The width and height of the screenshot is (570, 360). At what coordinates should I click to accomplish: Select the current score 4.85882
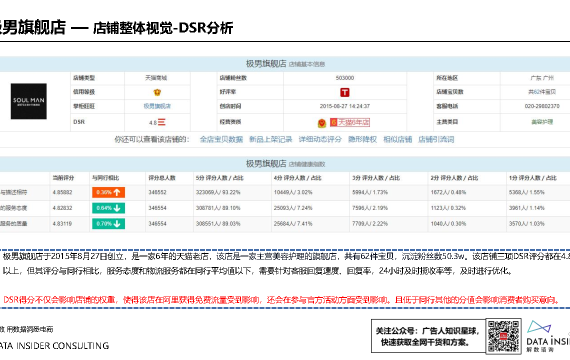63,192
